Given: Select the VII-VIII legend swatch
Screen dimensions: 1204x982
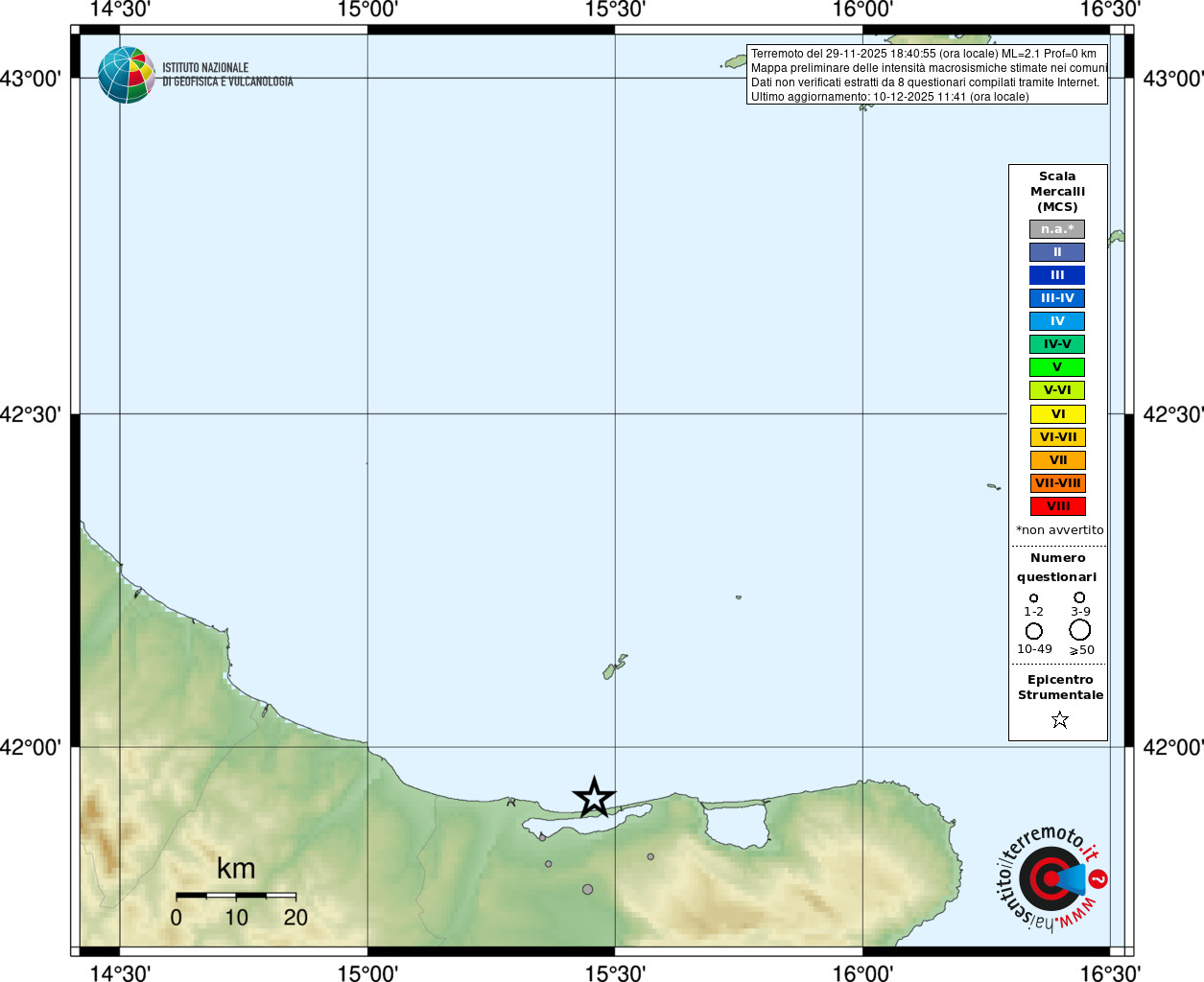Looking at the screenshot, I should (x=1057, y=483).
